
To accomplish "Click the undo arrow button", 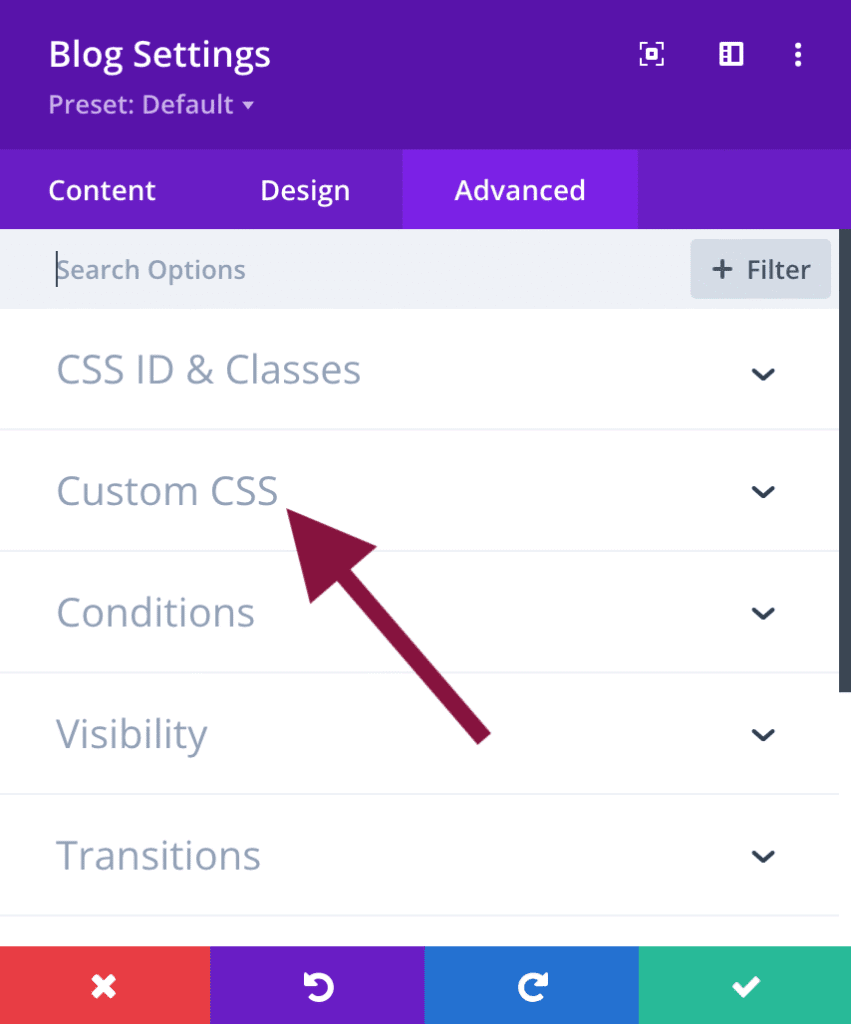I will [317, 987].
